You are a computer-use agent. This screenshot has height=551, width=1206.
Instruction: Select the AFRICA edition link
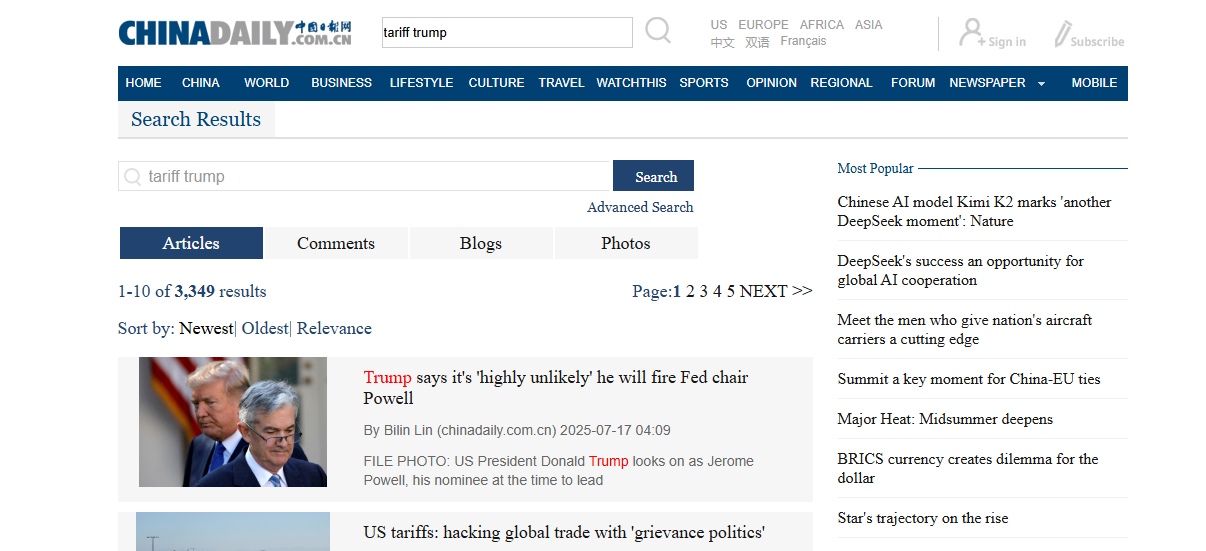coord(822,25)
